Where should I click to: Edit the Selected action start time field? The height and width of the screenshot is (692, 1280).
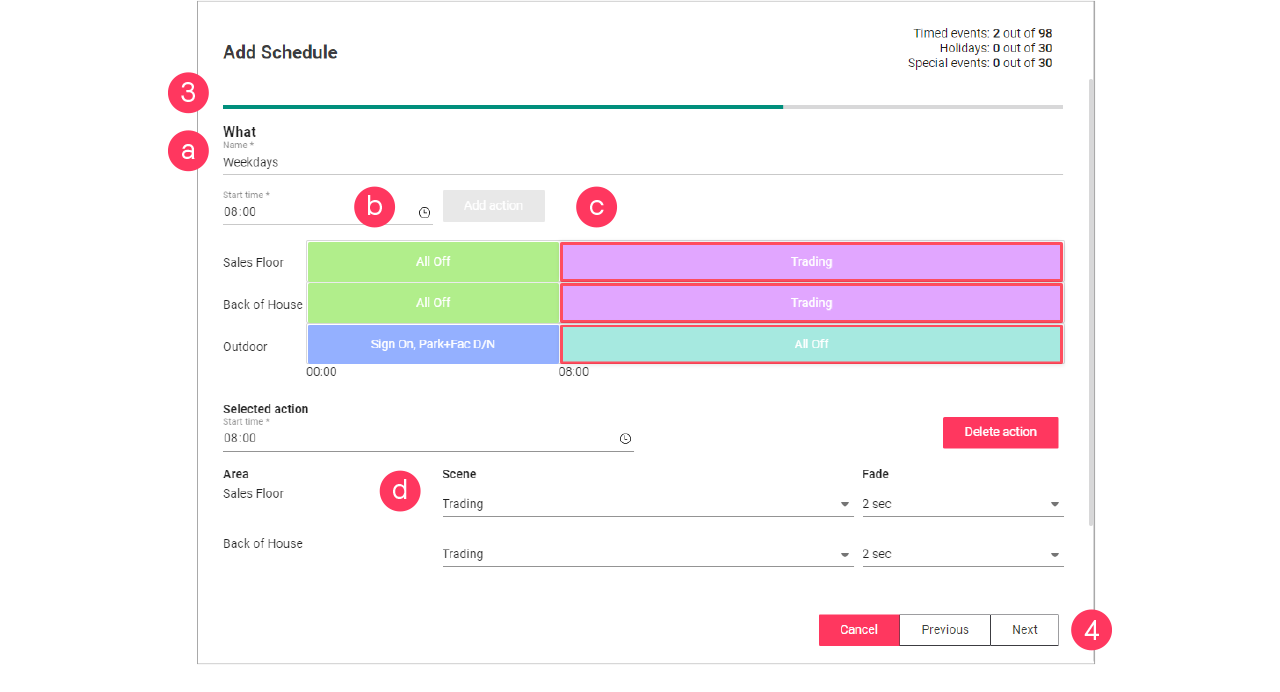click(x=300, y=435)
